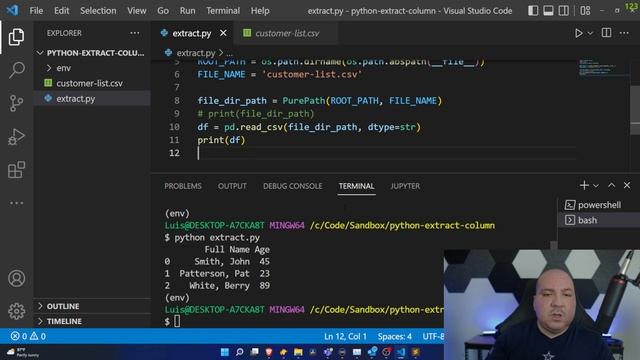Run the Python file with play button

(x=578, y=33)
